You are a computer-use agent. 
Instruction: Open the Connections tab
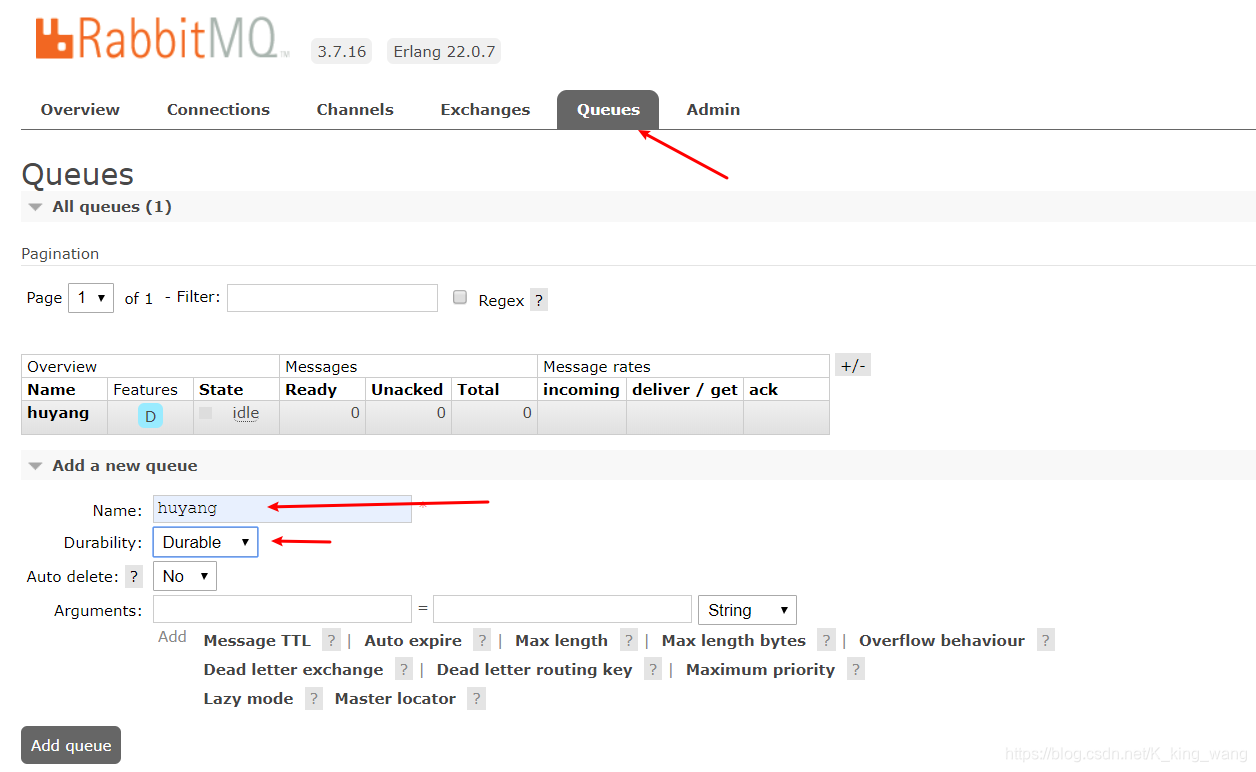[x=218, y=110]
